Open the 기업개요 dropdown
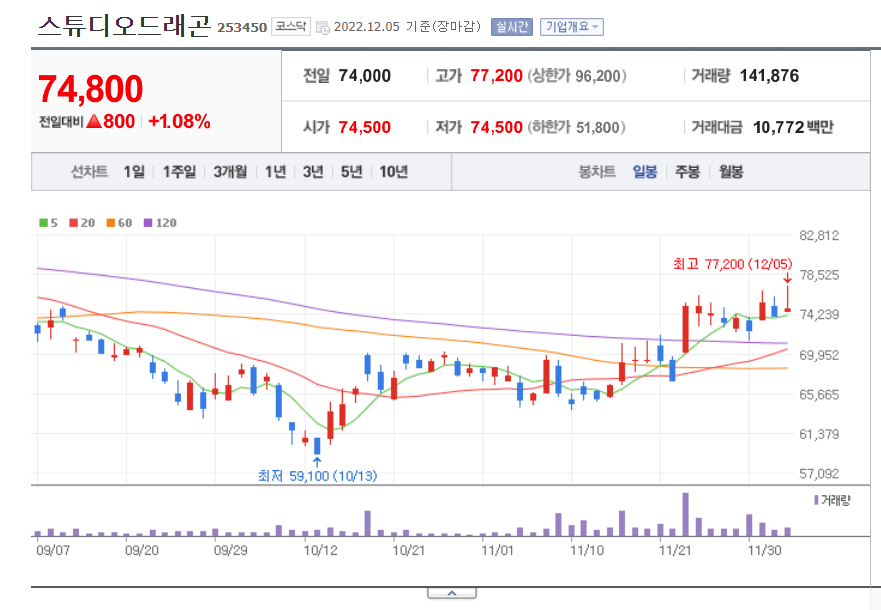The width and height of the screenshot is (881, 610). coord(571,26)
